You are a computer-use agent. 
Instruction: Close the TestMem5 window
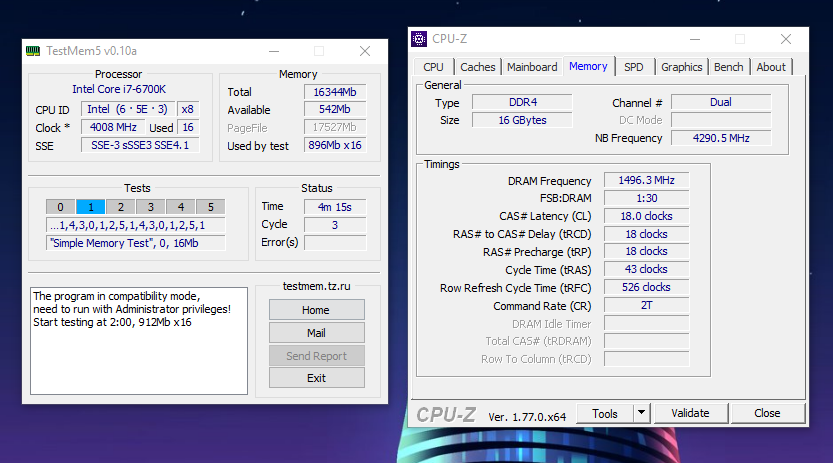[365, 51]
